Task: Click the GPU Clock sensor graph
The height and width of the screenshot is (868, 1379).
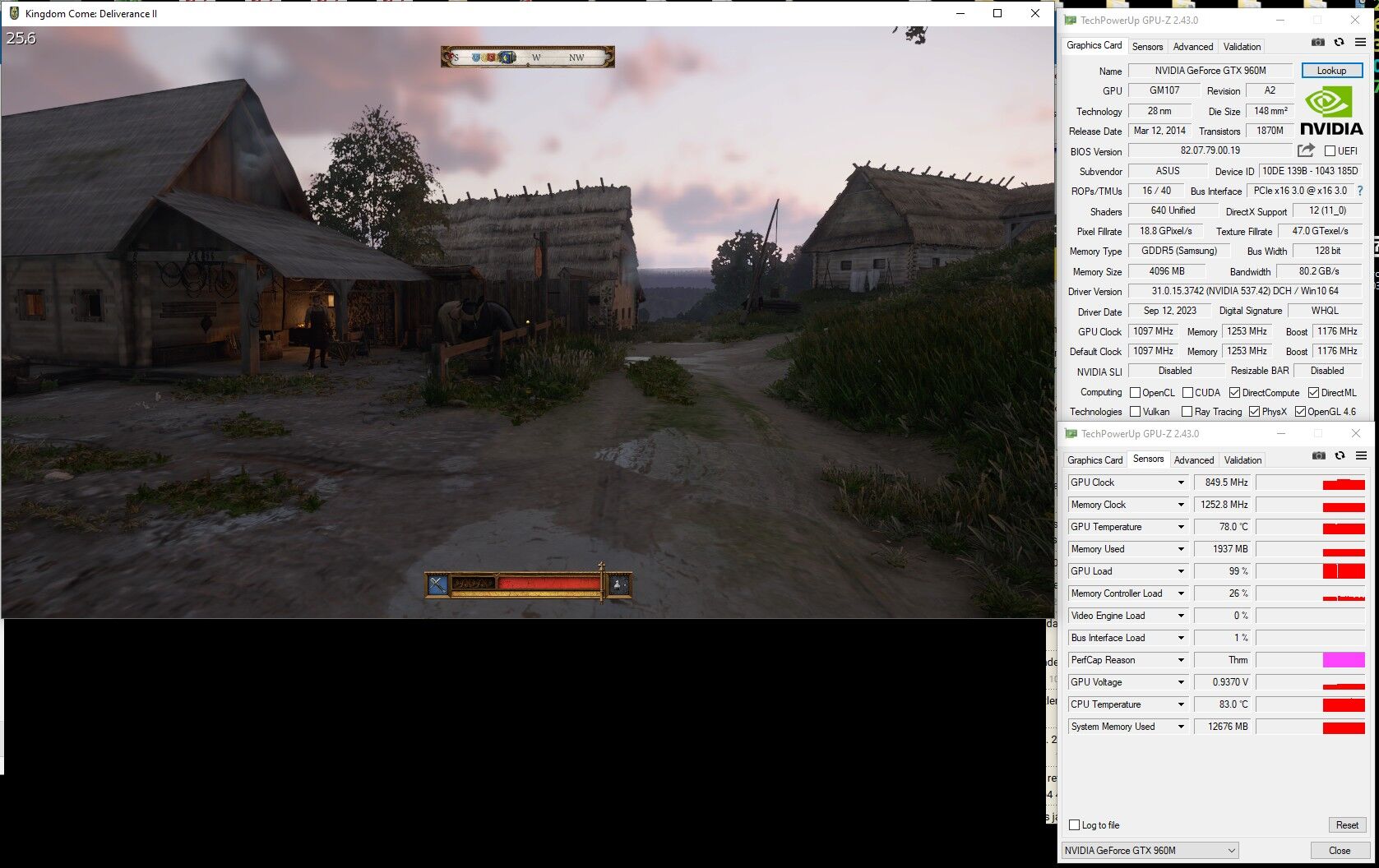Action: tap(1311, 482)
